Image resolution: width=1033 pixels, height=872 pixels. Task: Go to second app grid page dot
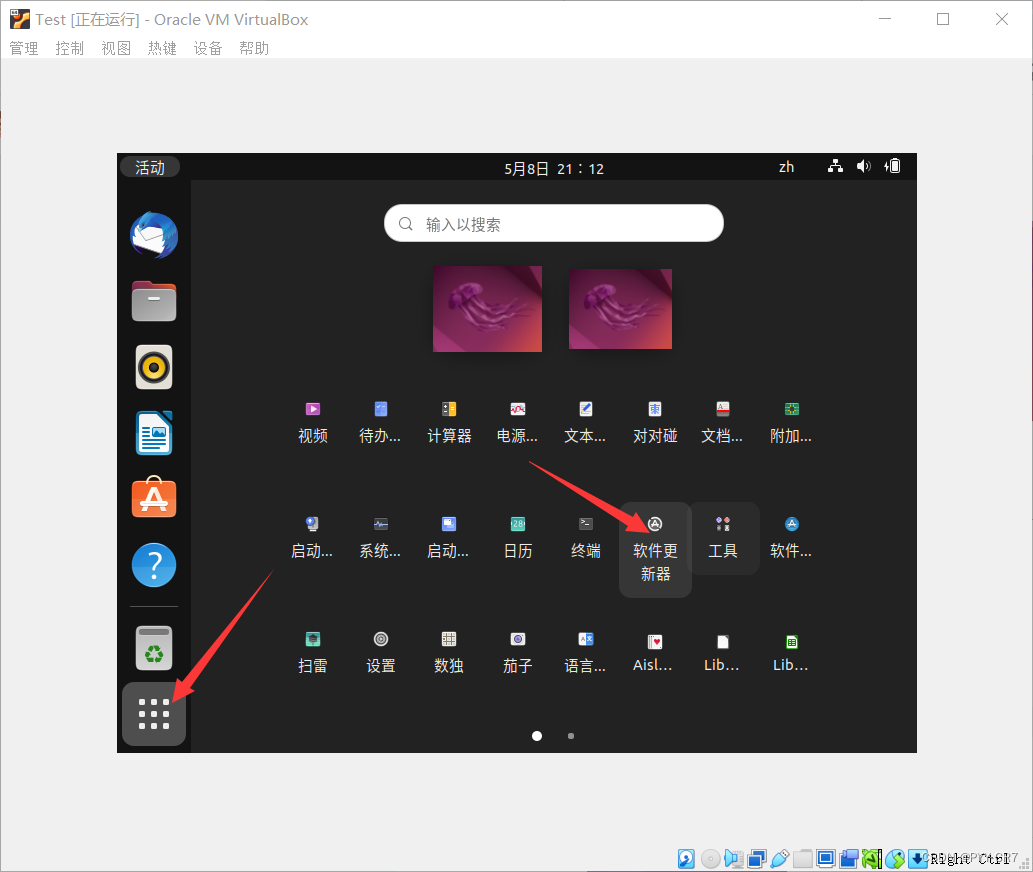571,736
